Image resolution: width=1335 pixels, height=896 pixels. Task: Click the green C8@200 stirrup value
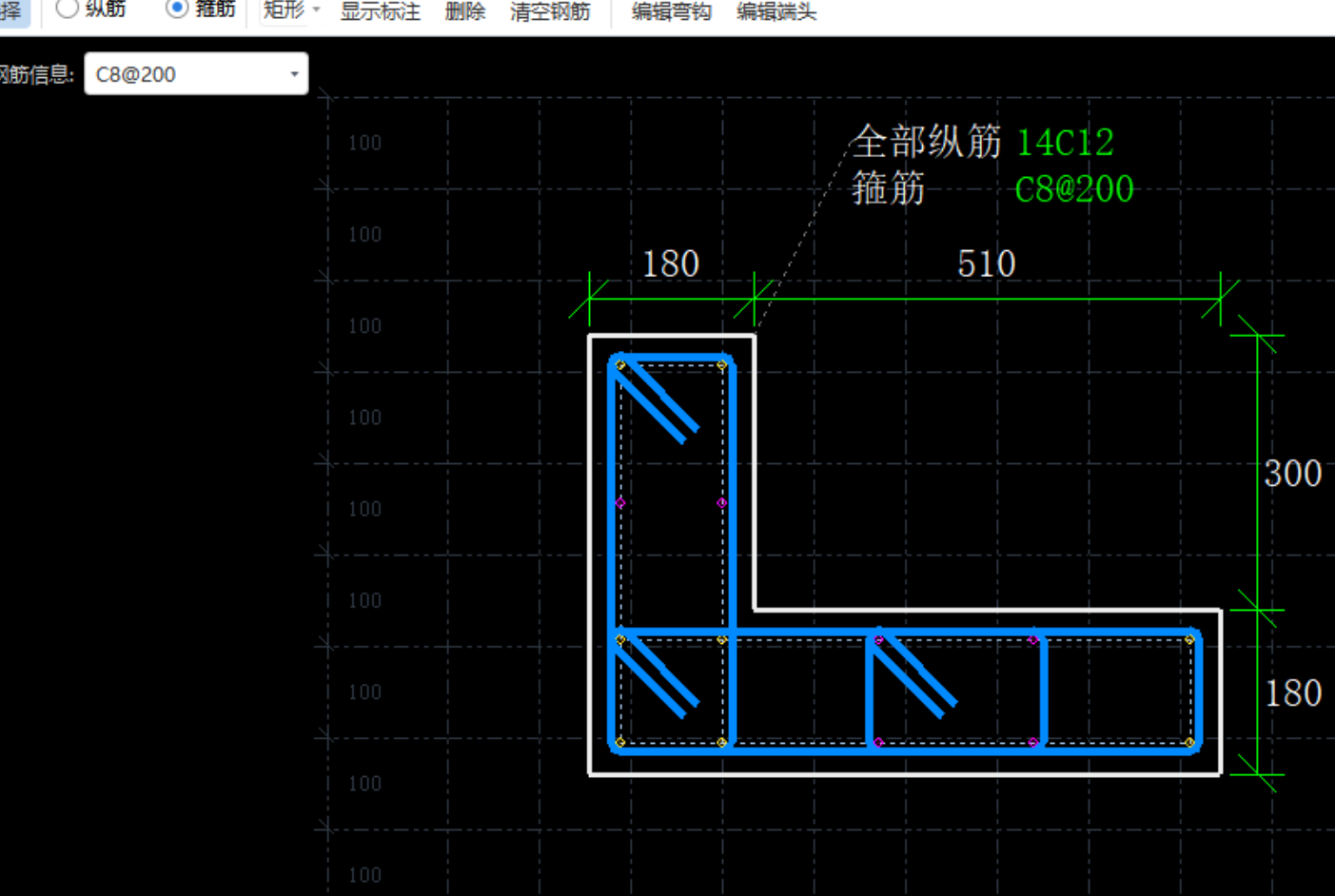pos(1074,189)
